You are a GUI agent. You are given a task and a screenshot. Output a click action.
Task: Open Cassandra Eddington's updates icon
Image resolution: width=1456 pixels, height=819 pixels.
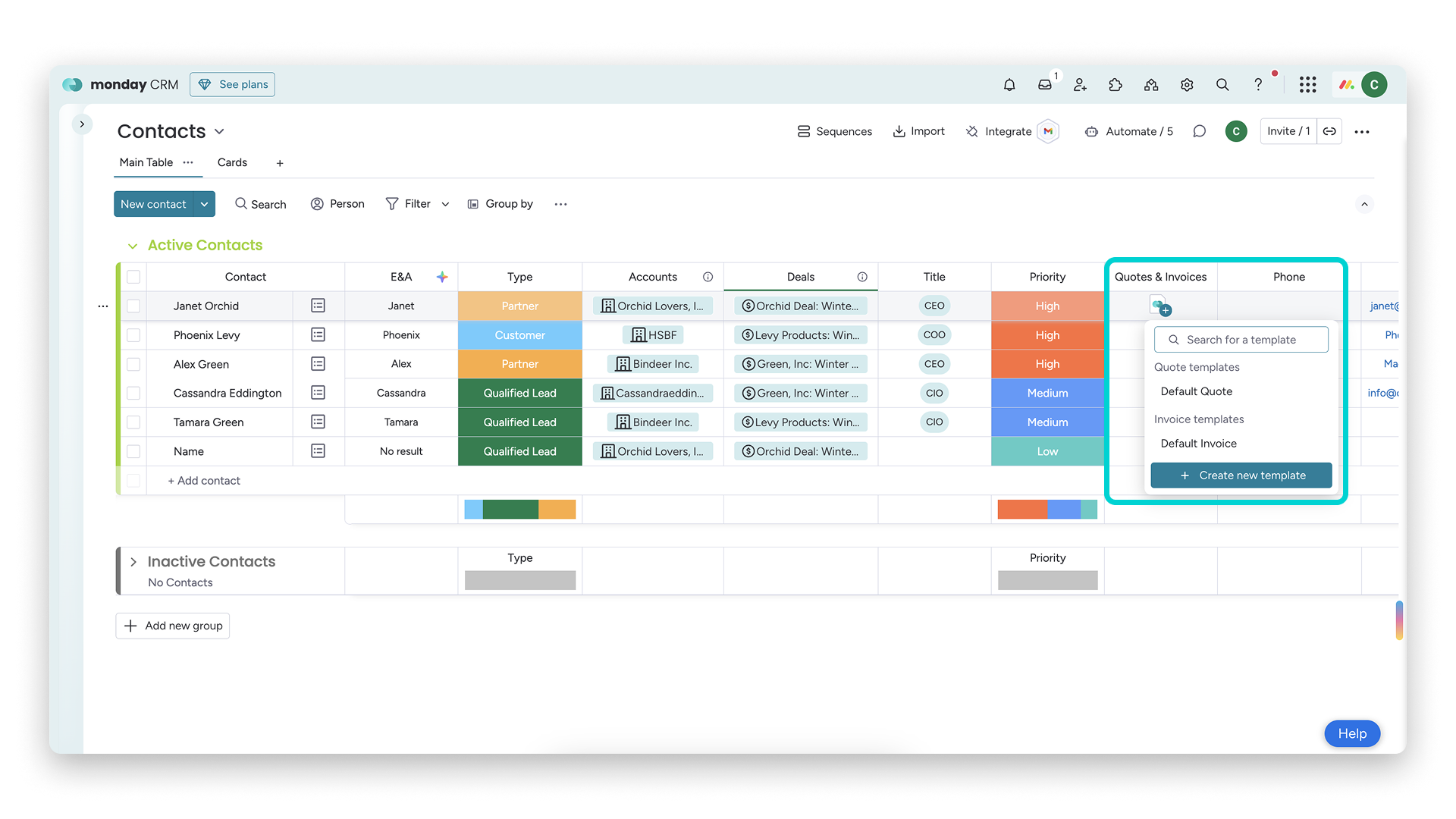coord(318,393)
